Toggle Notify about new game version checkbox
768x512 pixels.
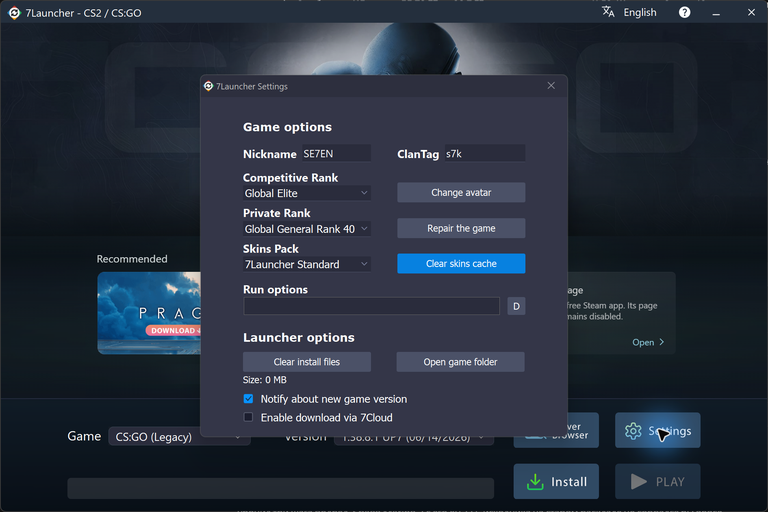pos(248,399)
